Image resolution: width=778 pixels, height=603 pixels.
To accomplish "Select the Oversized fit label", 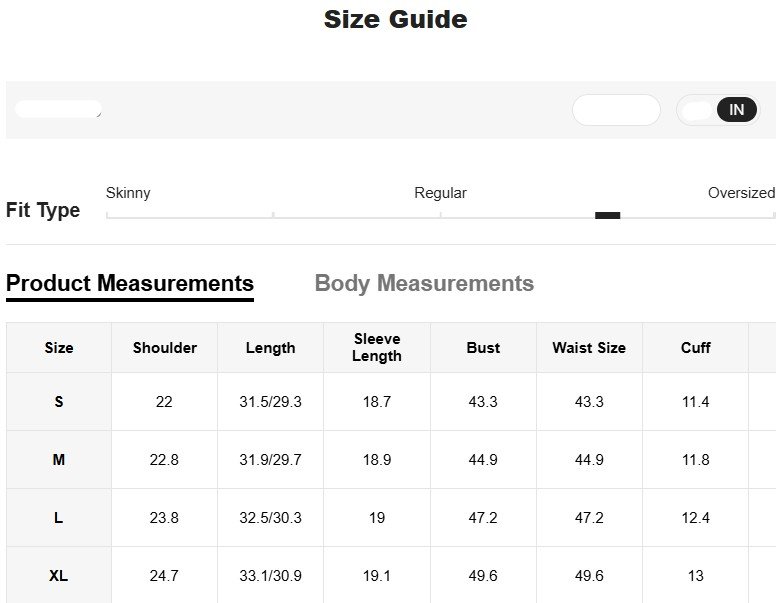I will pyautogui.click(x=741, y=193).
